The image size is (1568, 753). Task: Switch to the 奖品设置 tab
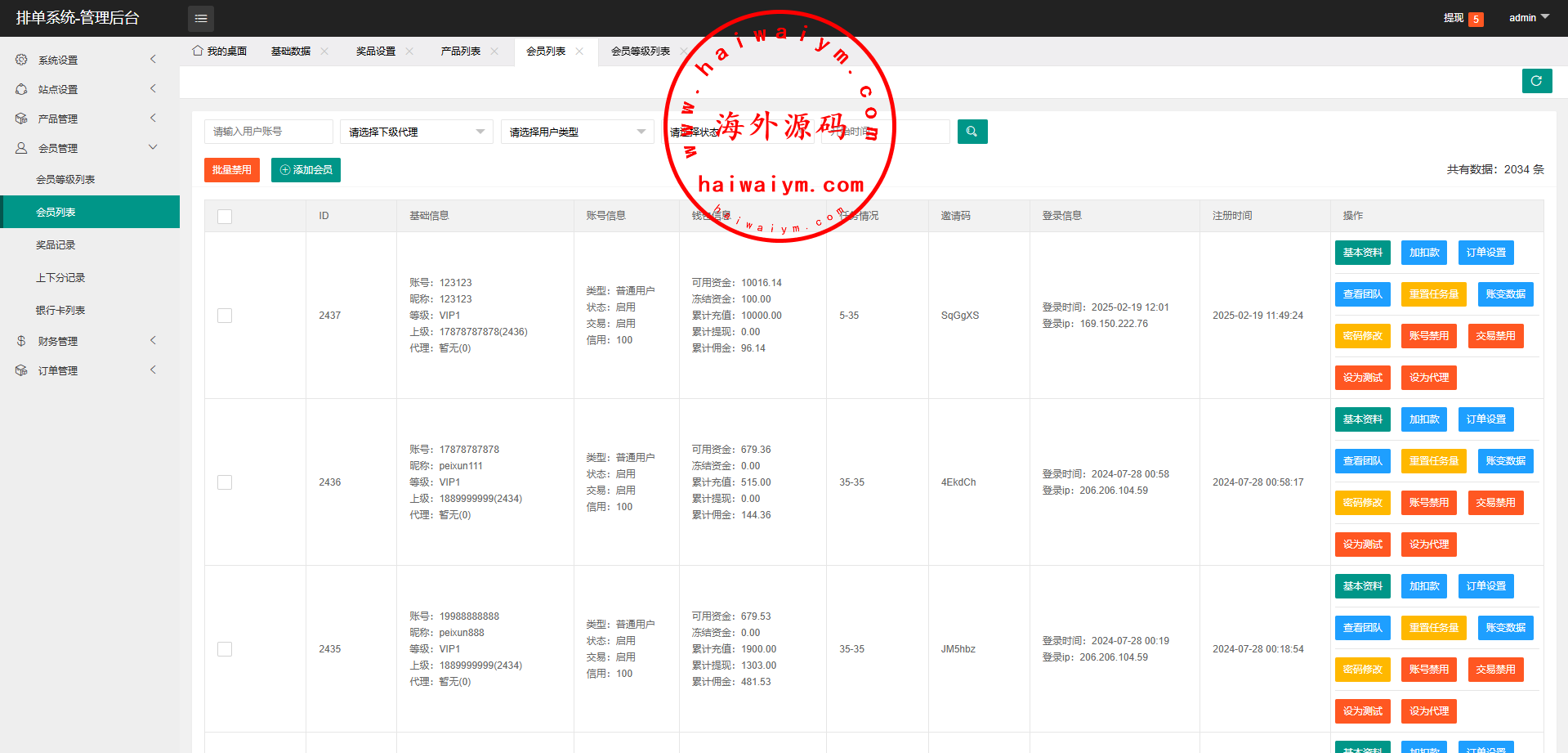pyautogui.click(x=376, y=52)
